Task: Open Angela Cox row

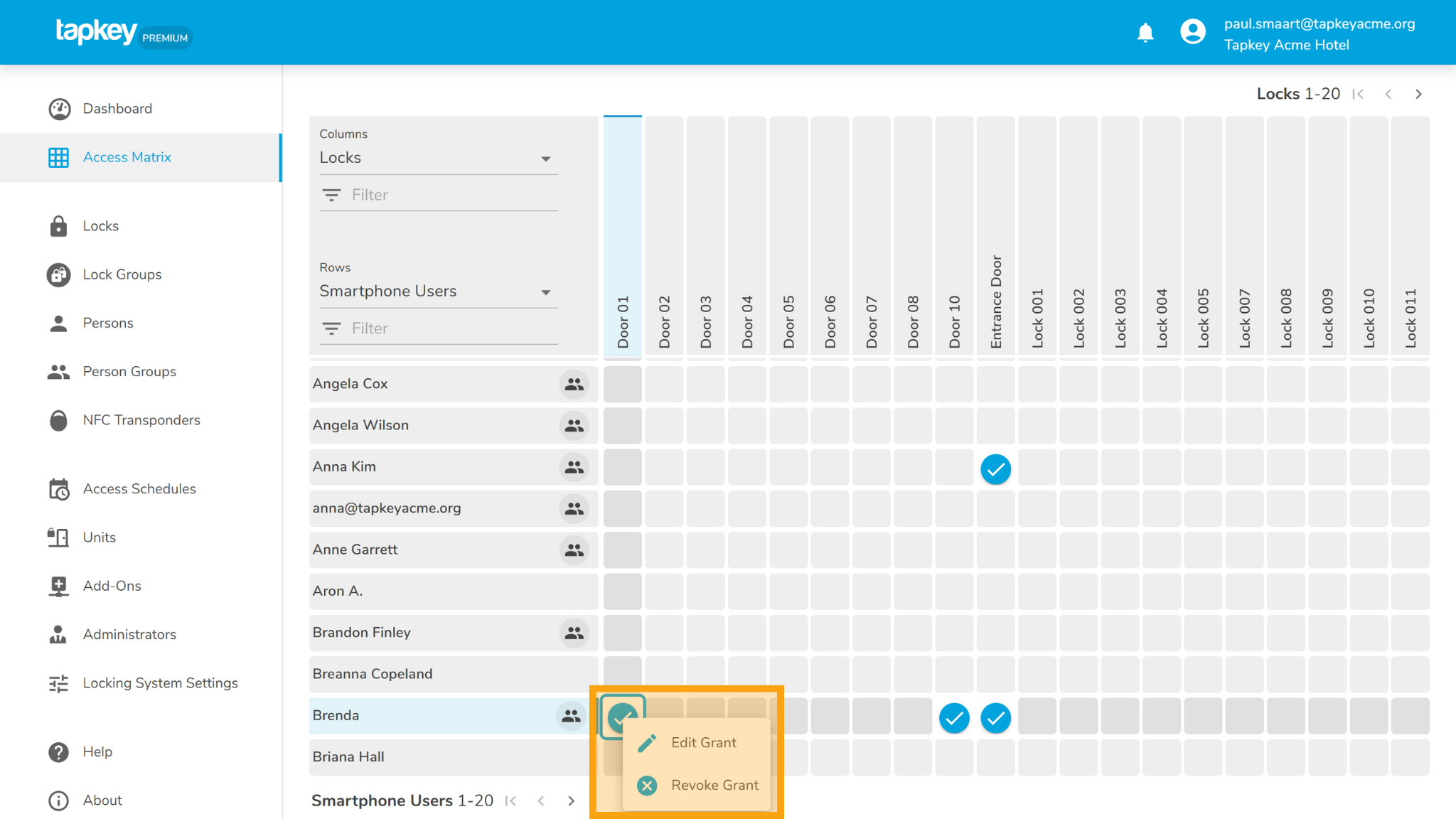Action: point(454,384)
